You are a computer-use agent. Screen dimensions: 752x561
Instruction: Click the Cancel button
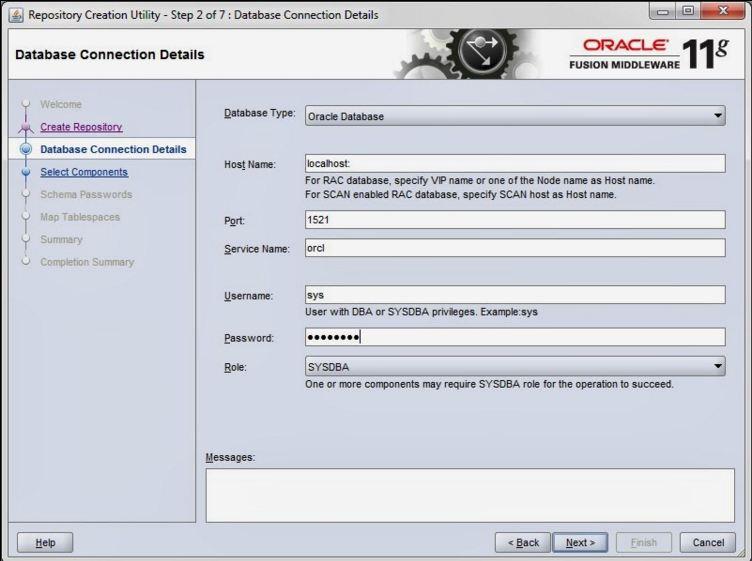pyautogui.click(x=708, y=543)
